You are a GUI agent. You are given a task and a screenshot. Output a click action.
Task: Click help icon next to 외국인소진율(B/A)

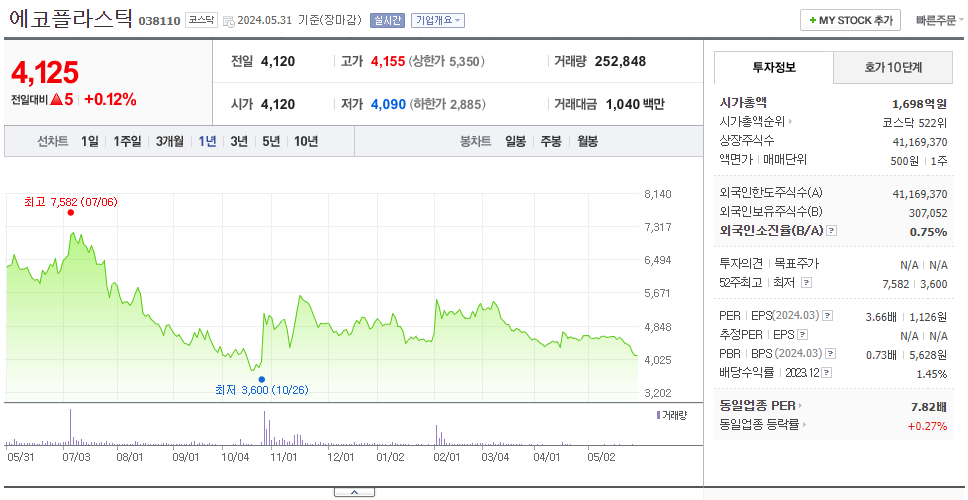(x=832, y=231)
